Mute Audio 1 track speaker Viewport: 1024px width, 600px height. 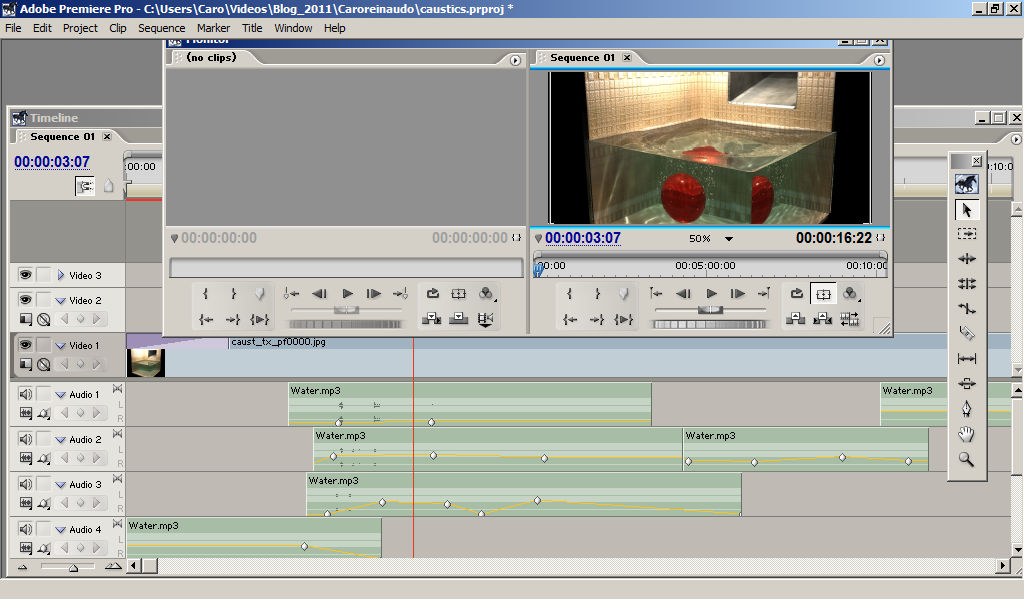click(x=25, y=394)
